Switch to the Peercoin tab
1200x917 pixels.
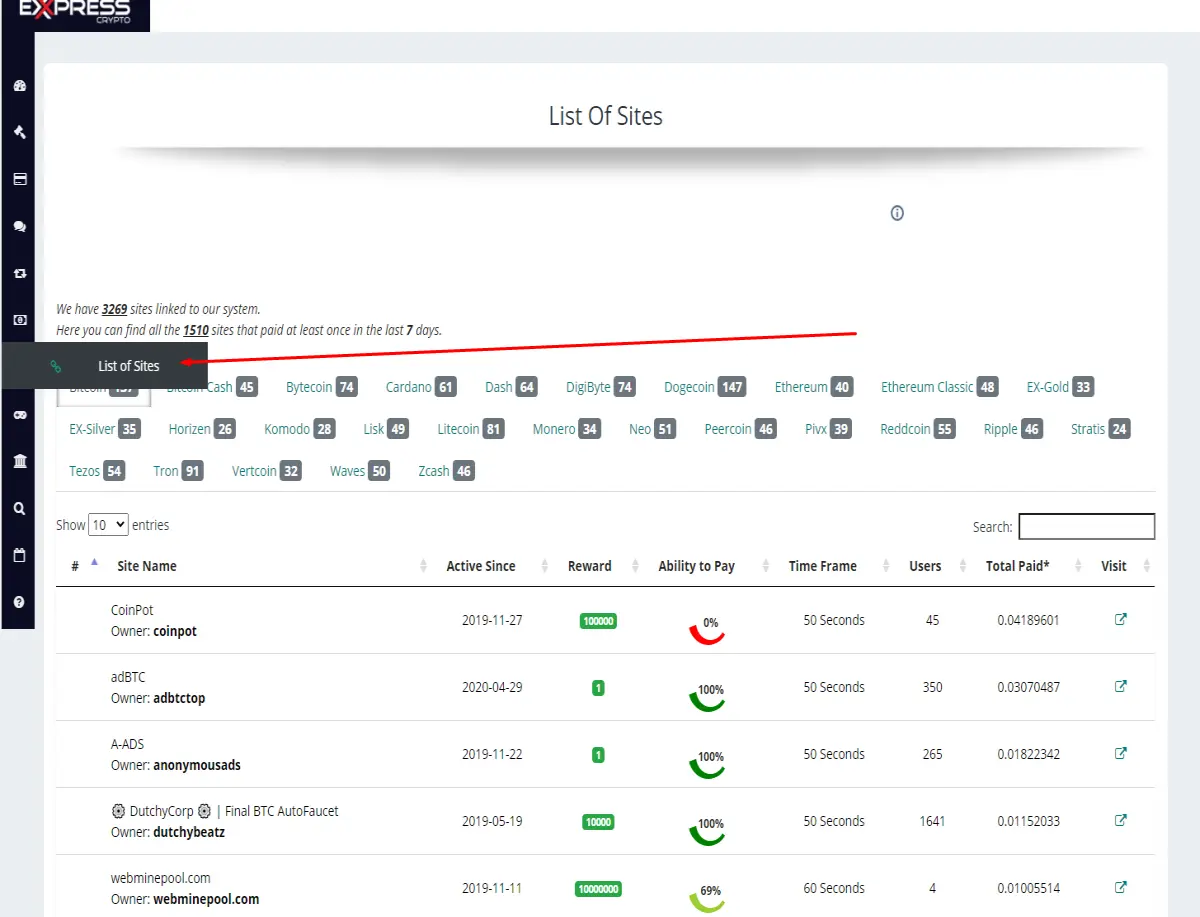tap(740, 429)
